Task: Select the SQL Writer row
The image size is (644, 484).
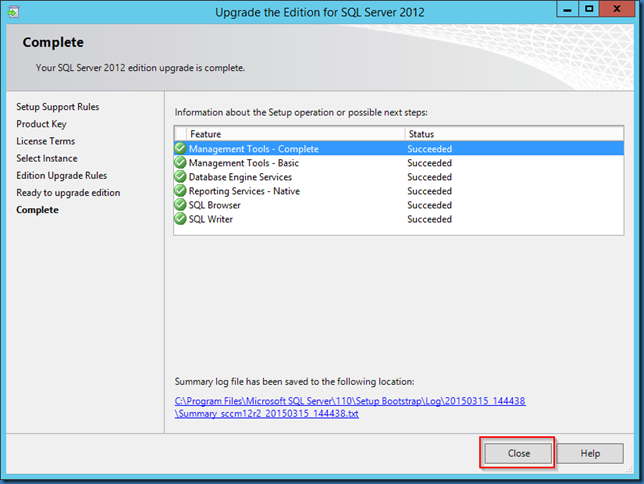Action: tap(399, 219)
